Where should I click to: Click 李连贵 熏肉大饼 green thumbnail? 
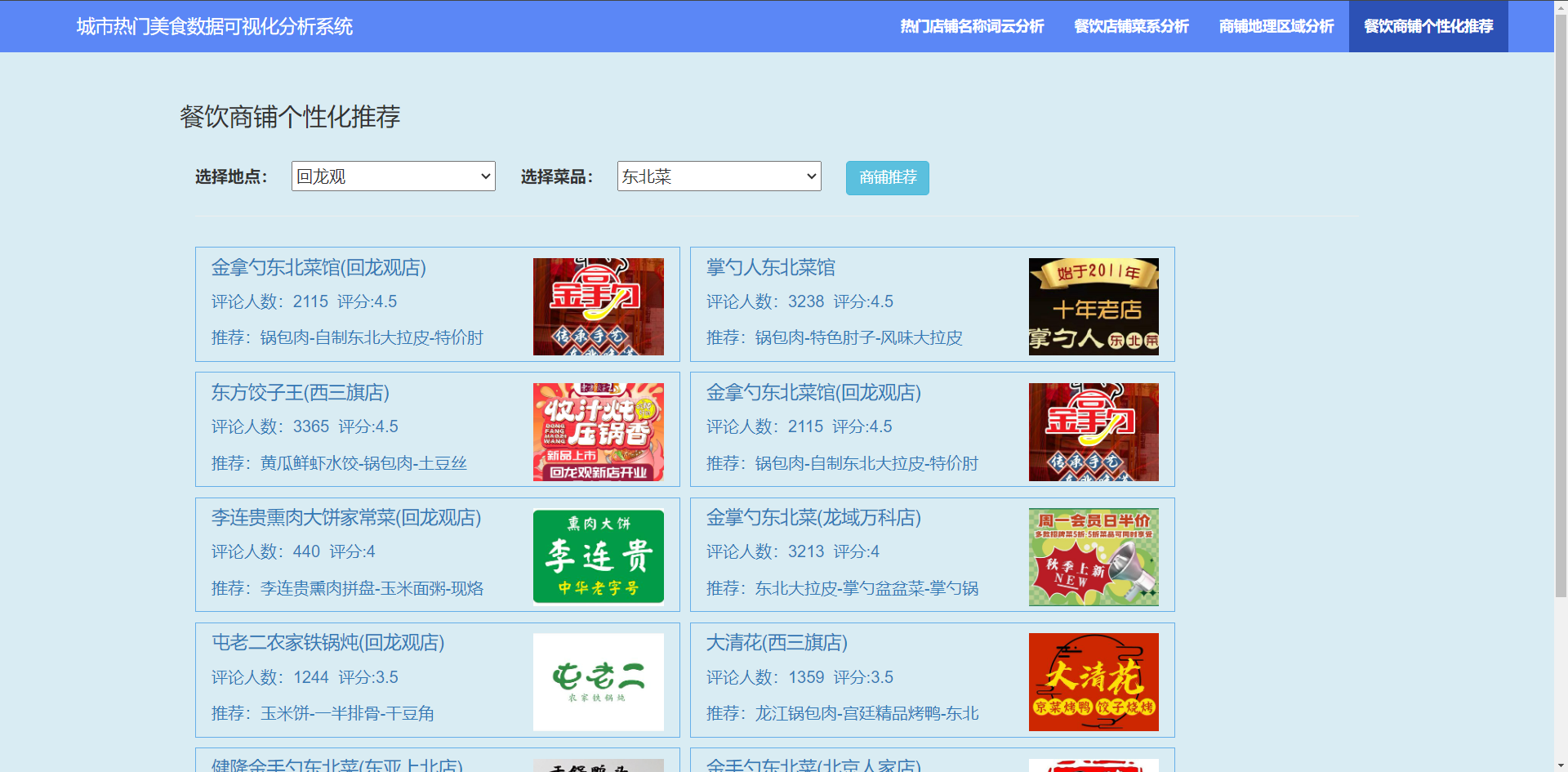point(599,557)
